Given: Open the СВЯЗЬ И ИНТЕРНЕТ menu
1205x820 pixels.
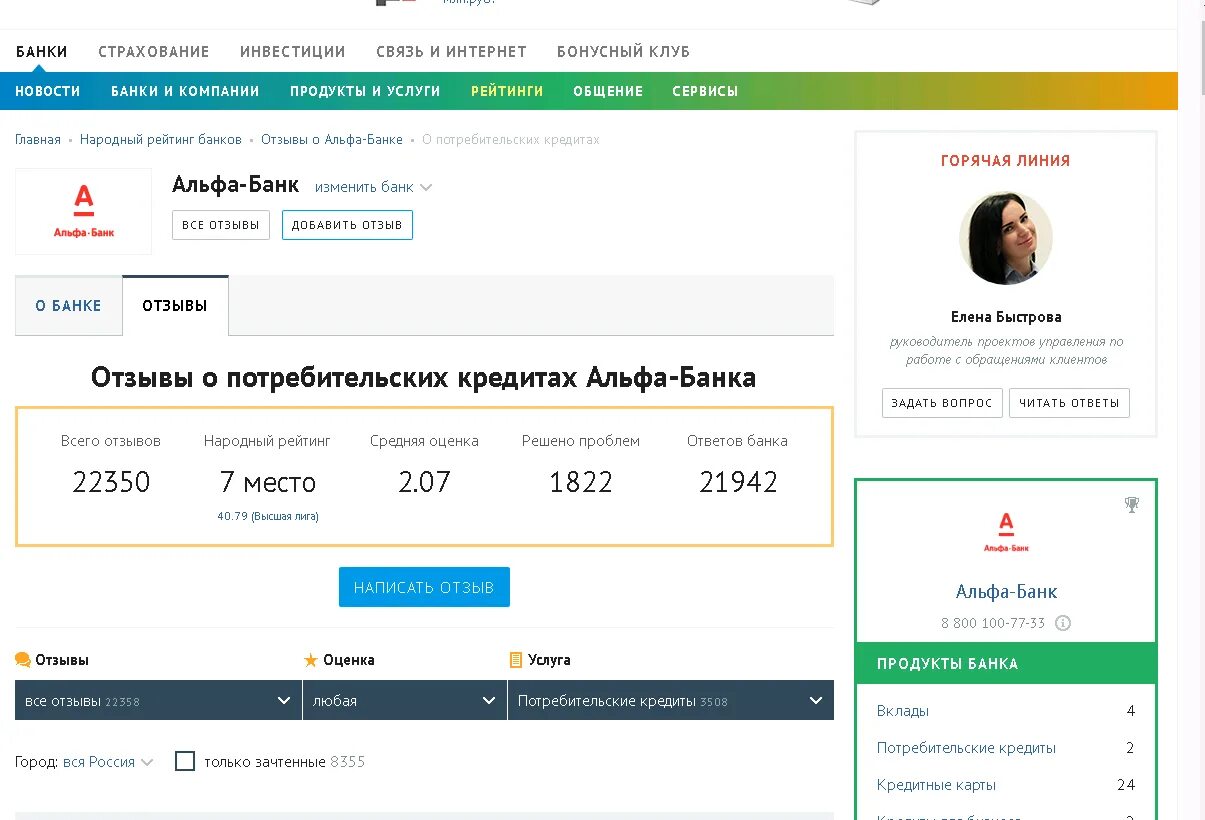Looking at the screenshot, I should [451, 52].
